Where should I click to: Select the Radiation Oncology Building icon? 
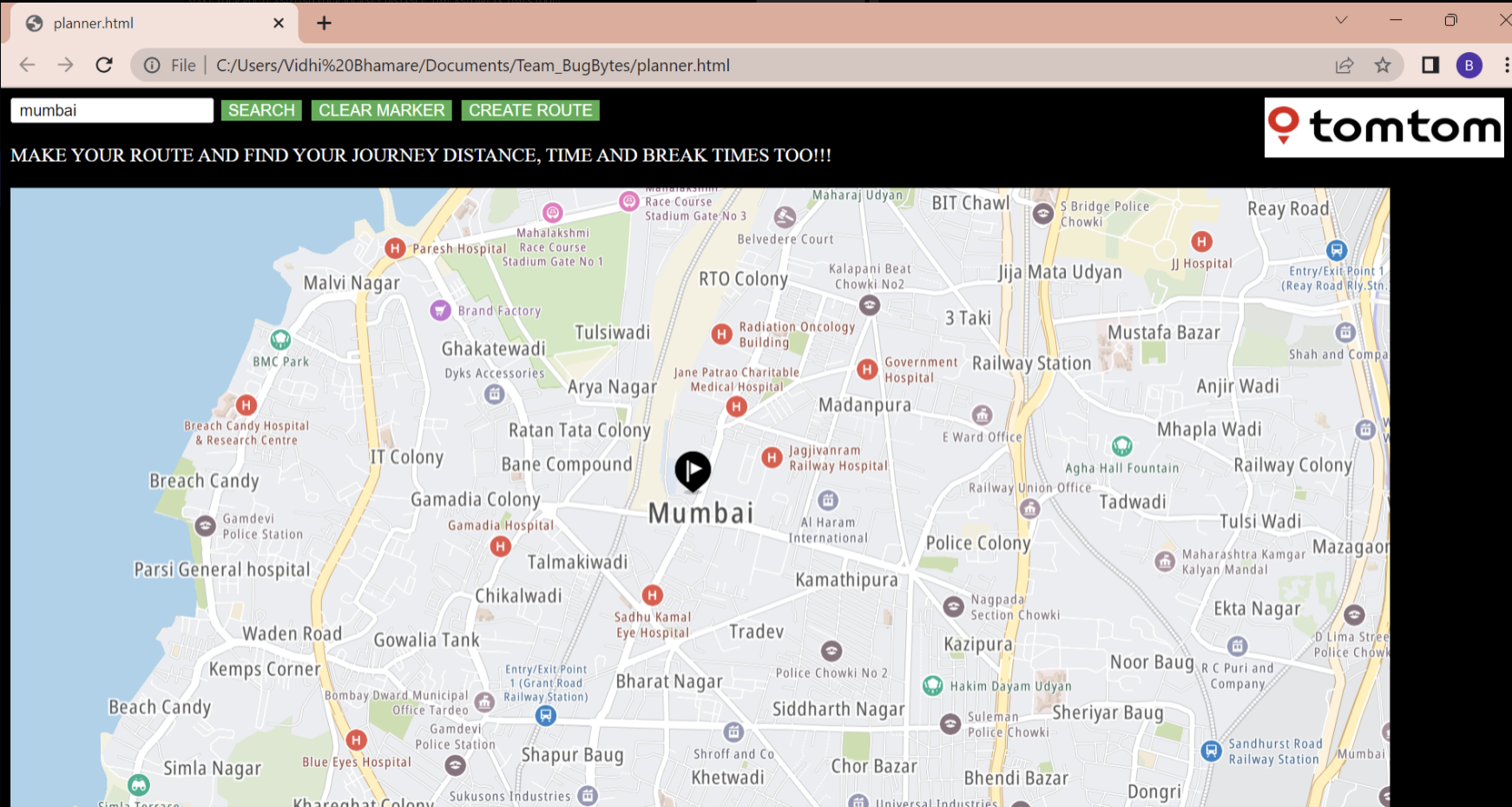point(721,334)
